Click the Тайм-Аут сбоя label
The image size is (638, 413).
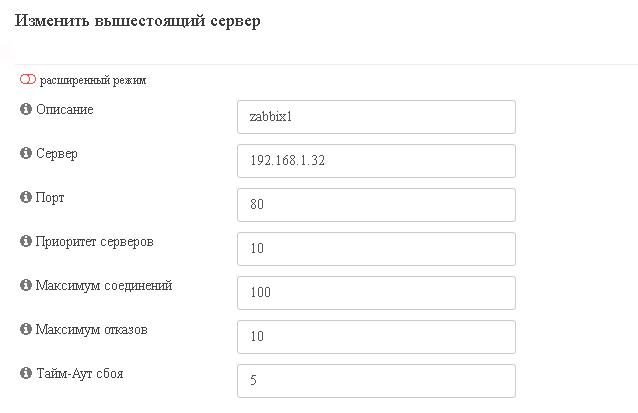point(80,373)
